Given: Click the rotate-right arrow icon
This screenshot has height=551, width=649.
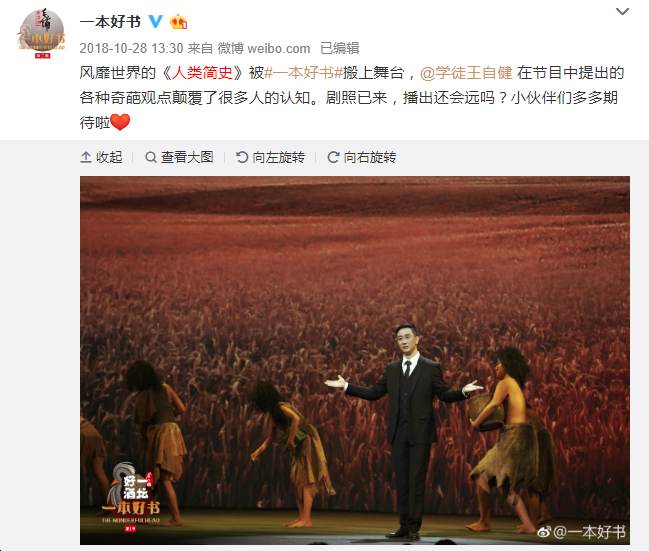Looking at the screenshot, I should (334, 157).
